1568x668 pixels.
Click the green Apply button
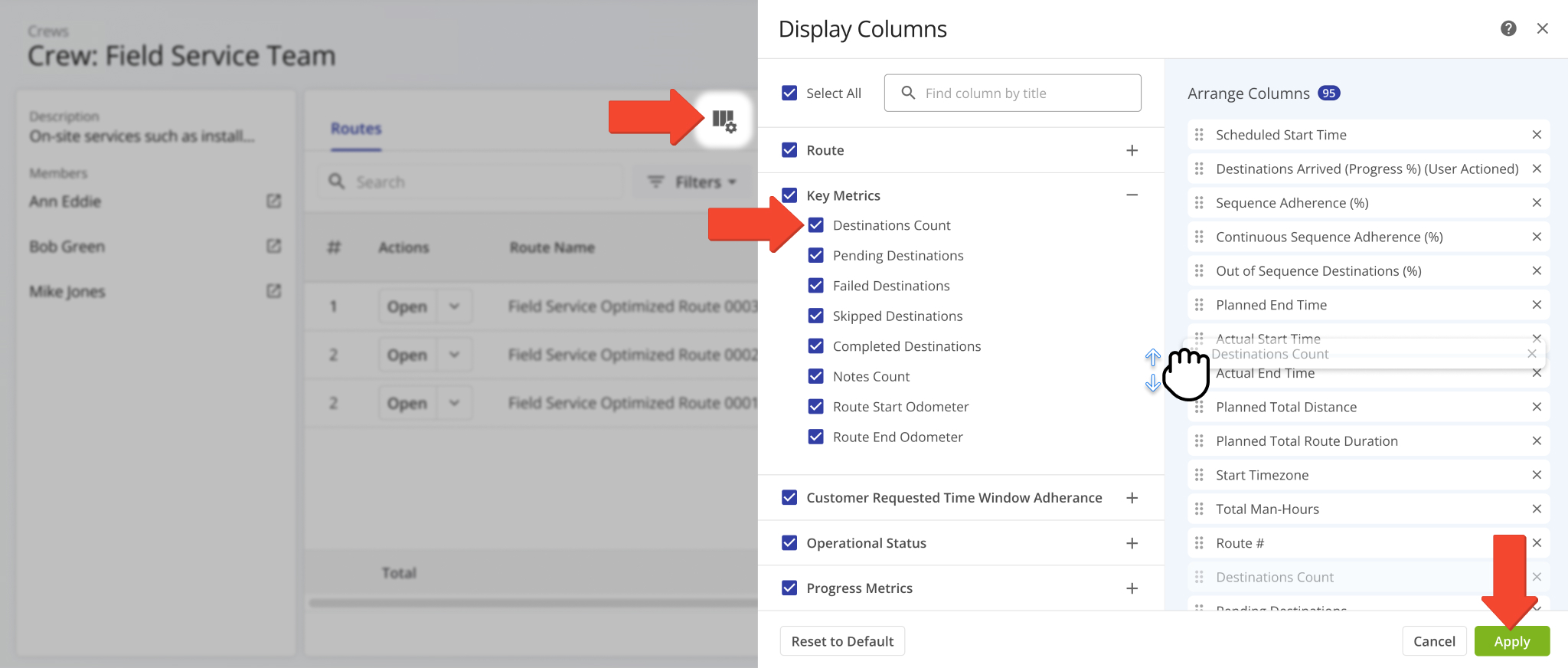point(1511,641)
